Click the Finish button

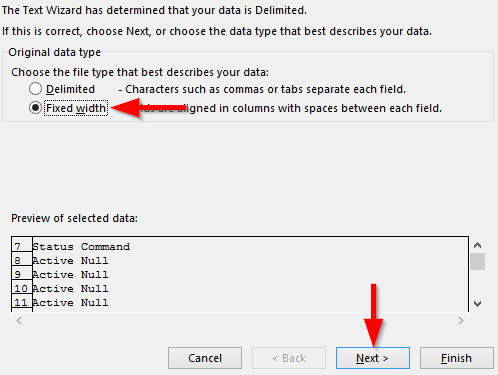click(457, 358)
